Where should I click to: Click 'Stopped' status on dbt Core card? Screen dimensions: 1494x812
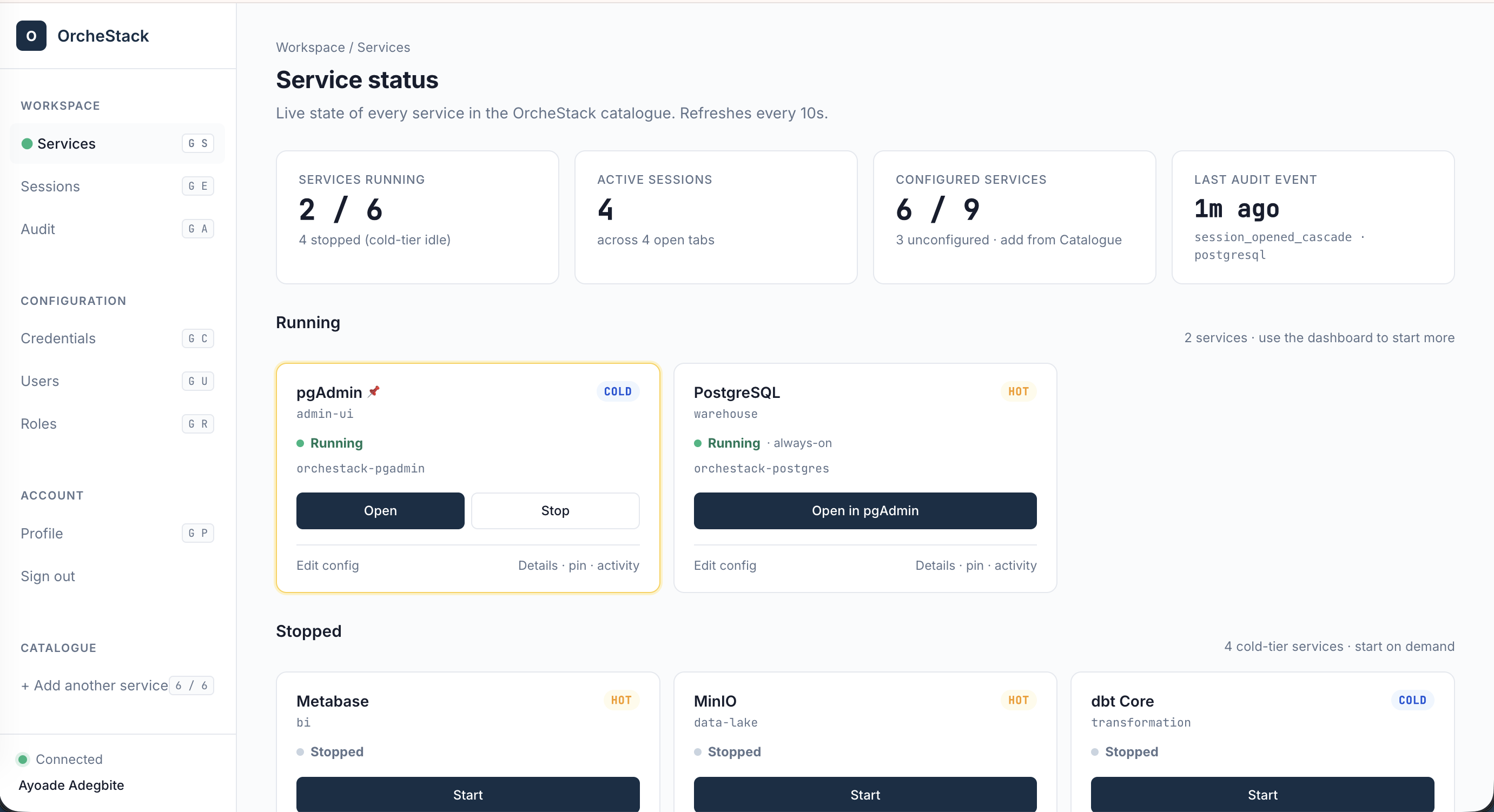1131,752
